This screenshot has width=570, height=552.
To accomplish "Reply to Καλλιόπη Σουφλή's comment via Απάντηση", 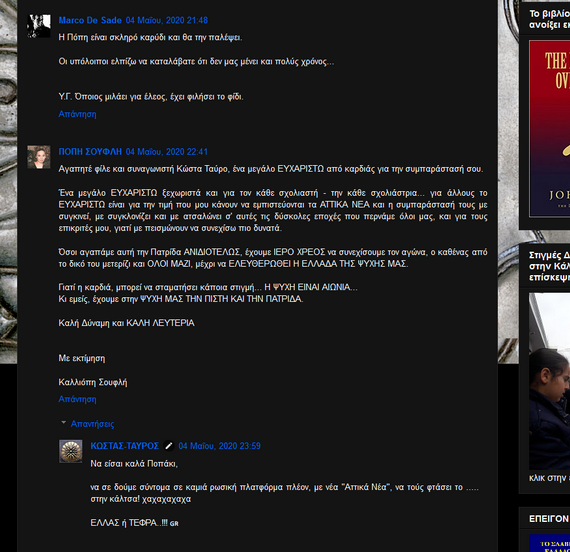I will [x=77, y=399].
